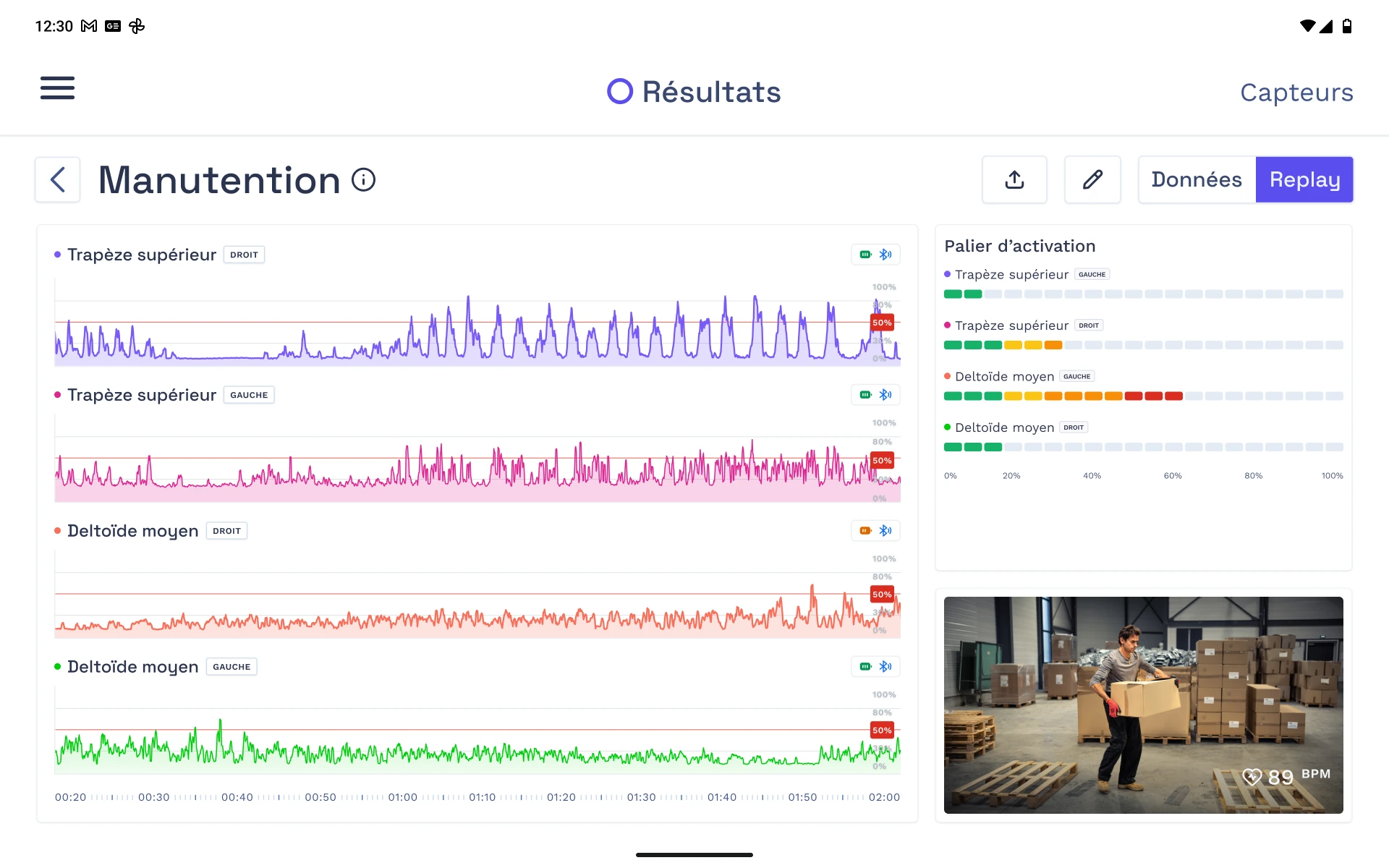Show info about Manutention

(364, 179)
